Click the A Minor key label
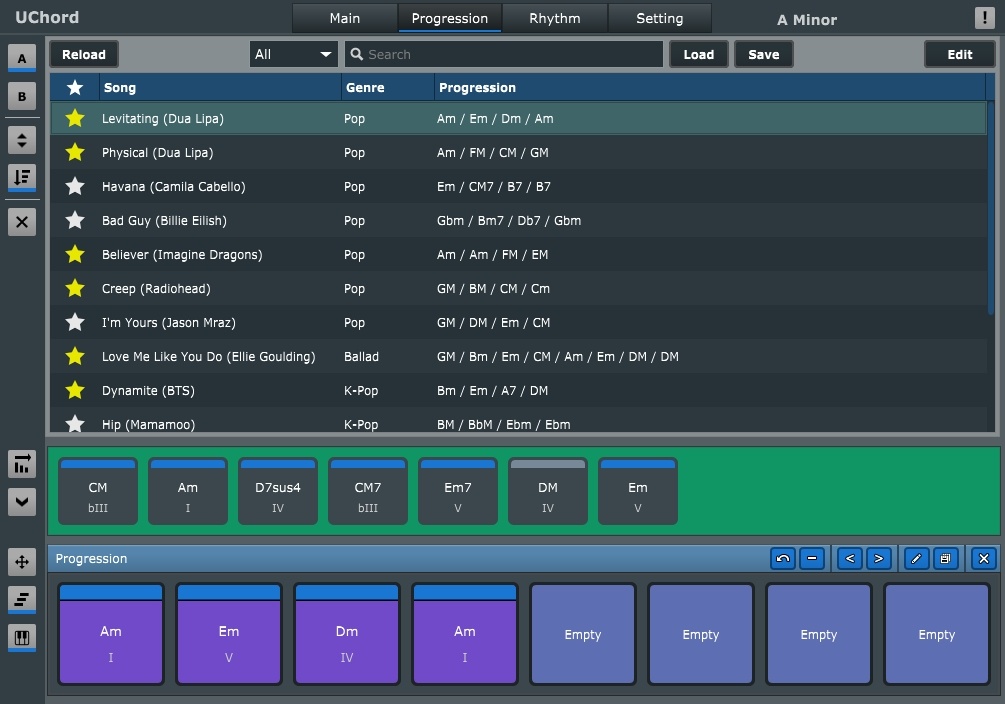The height and width of the screenshot is (704, 1005). point(807,20)
